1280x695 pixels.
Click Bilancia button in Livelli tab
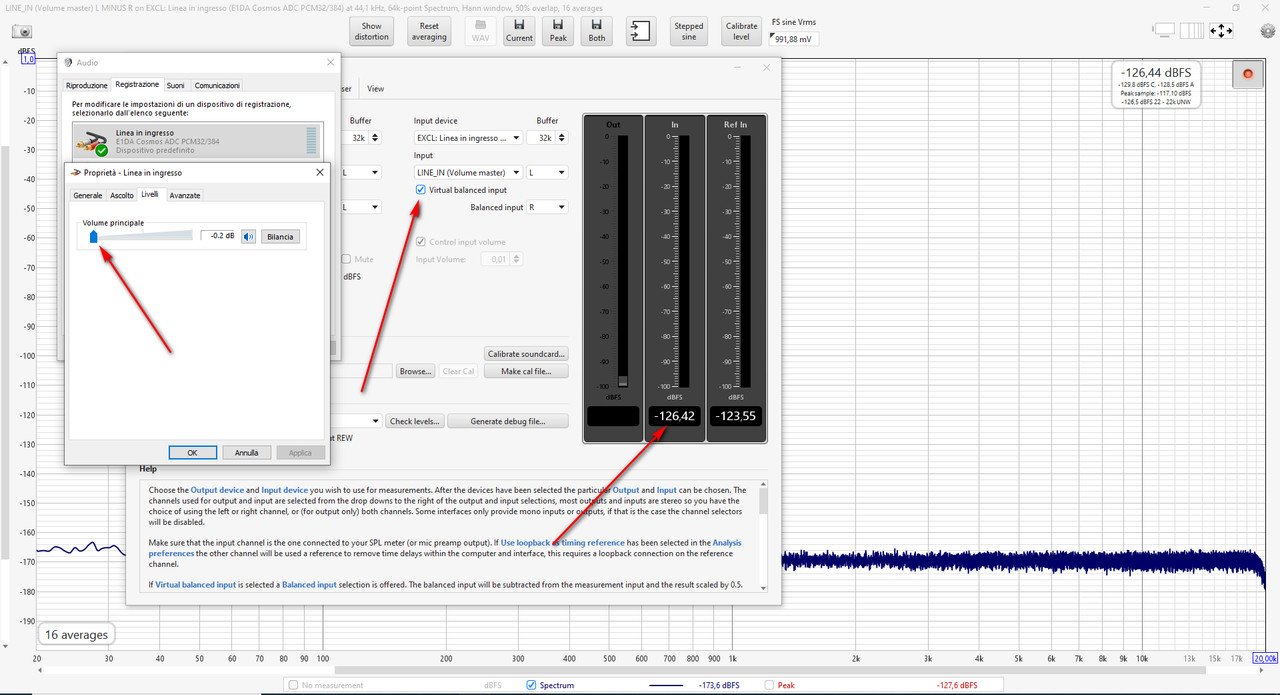pyautogui.click(x=280, y=237)
